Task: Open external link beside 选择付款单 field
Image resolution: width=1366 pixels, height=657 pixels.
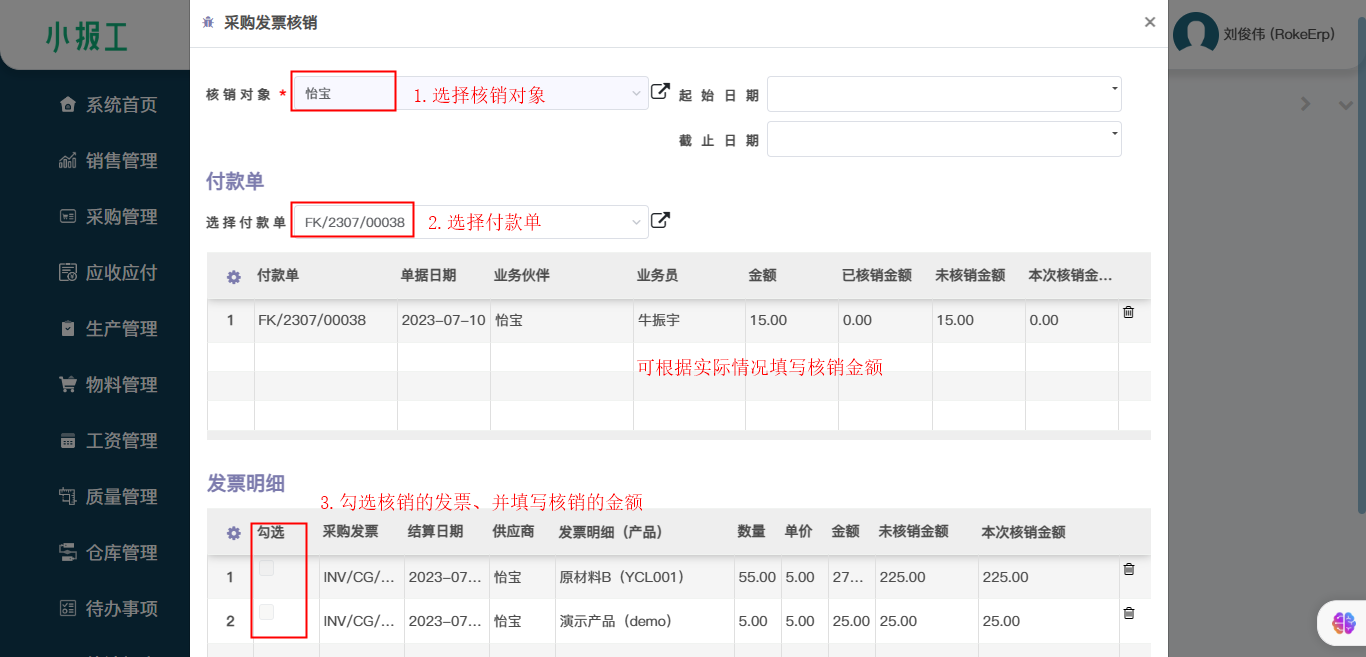Action: tap(660, 220)
